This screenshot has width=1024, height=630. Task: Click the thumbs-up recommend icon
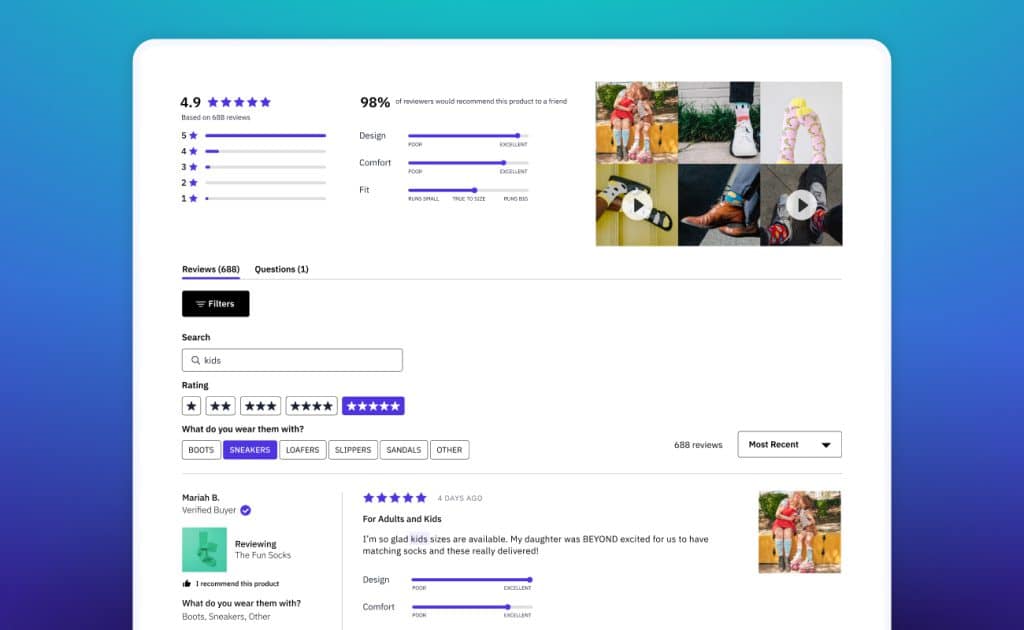pos(187,584)
